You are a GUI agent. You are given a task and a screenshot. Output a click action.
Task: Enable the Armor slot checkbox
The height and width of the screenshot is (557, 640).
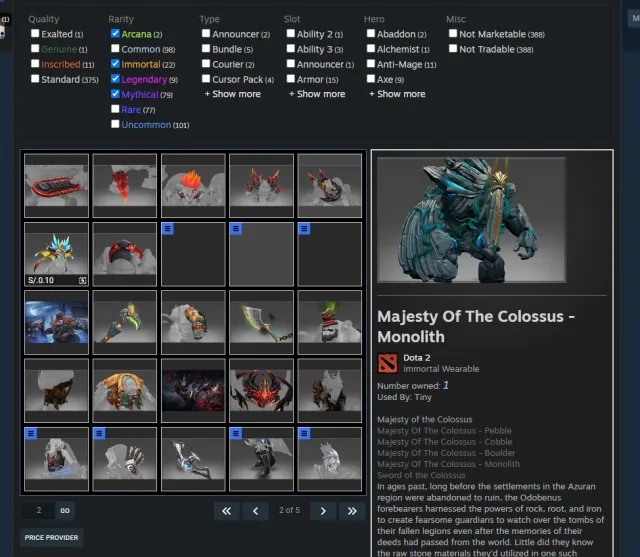[x=291, y=79]
